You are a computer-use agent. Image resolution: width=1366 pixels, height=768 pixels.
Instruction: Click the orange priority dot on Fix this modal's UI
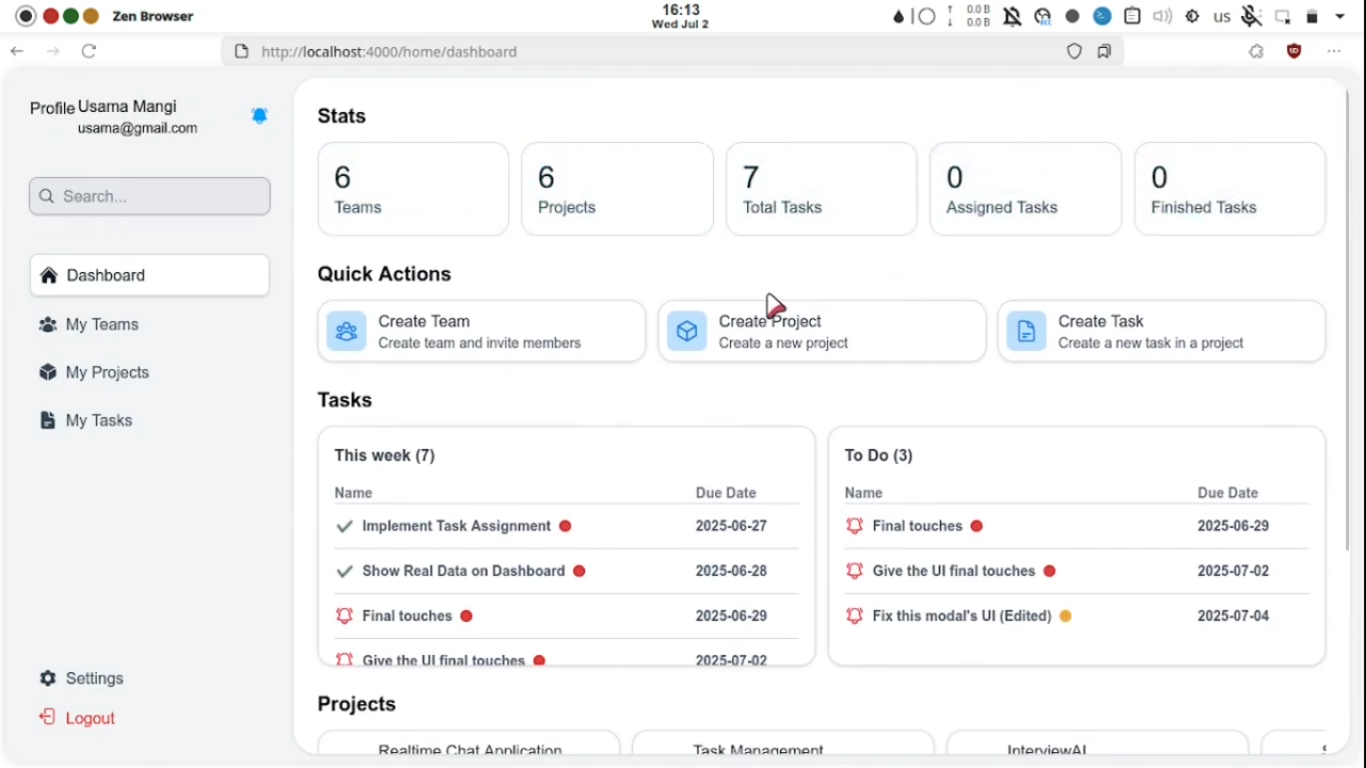1064,616
